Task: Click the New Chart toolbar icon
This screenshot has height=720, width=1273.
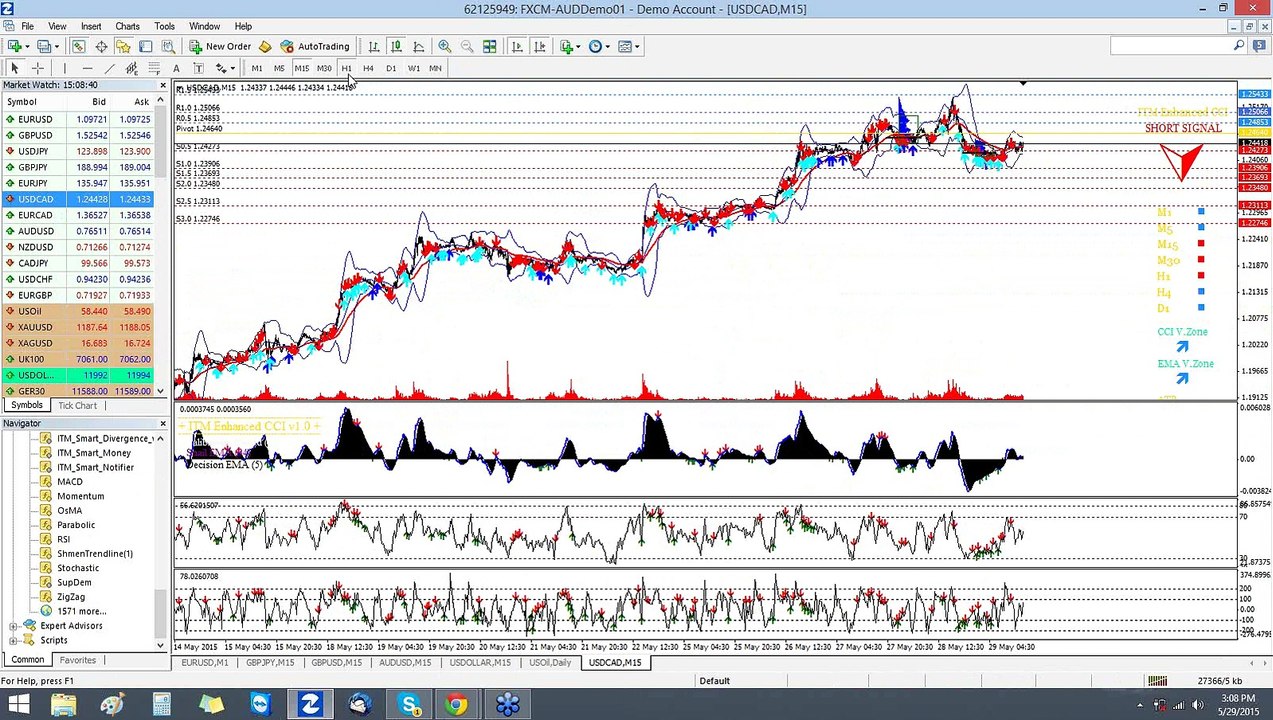Action: [x=16, y=46]
